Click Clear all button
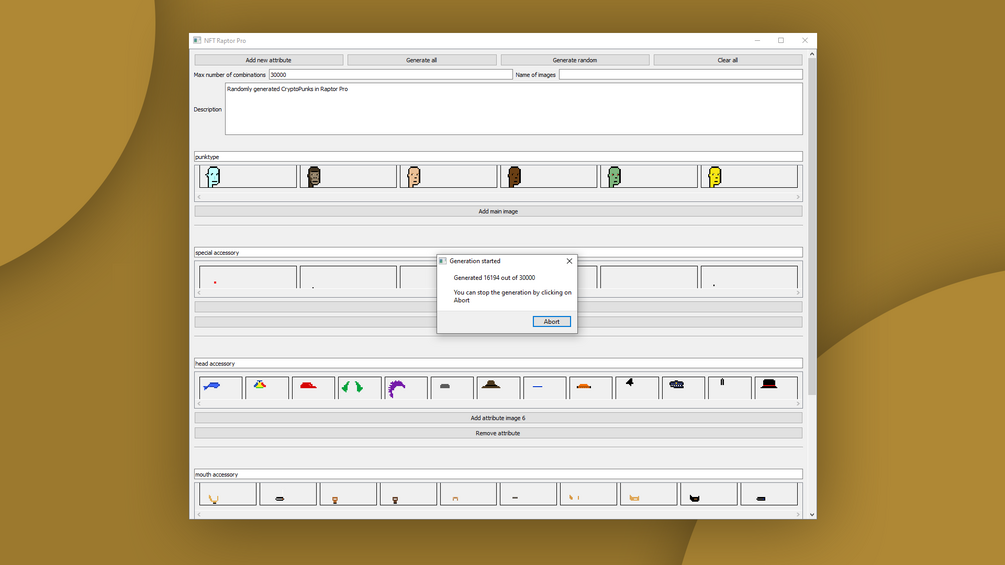The width and height of the screenshot is (1005, 565). click(x=727, y=60)
